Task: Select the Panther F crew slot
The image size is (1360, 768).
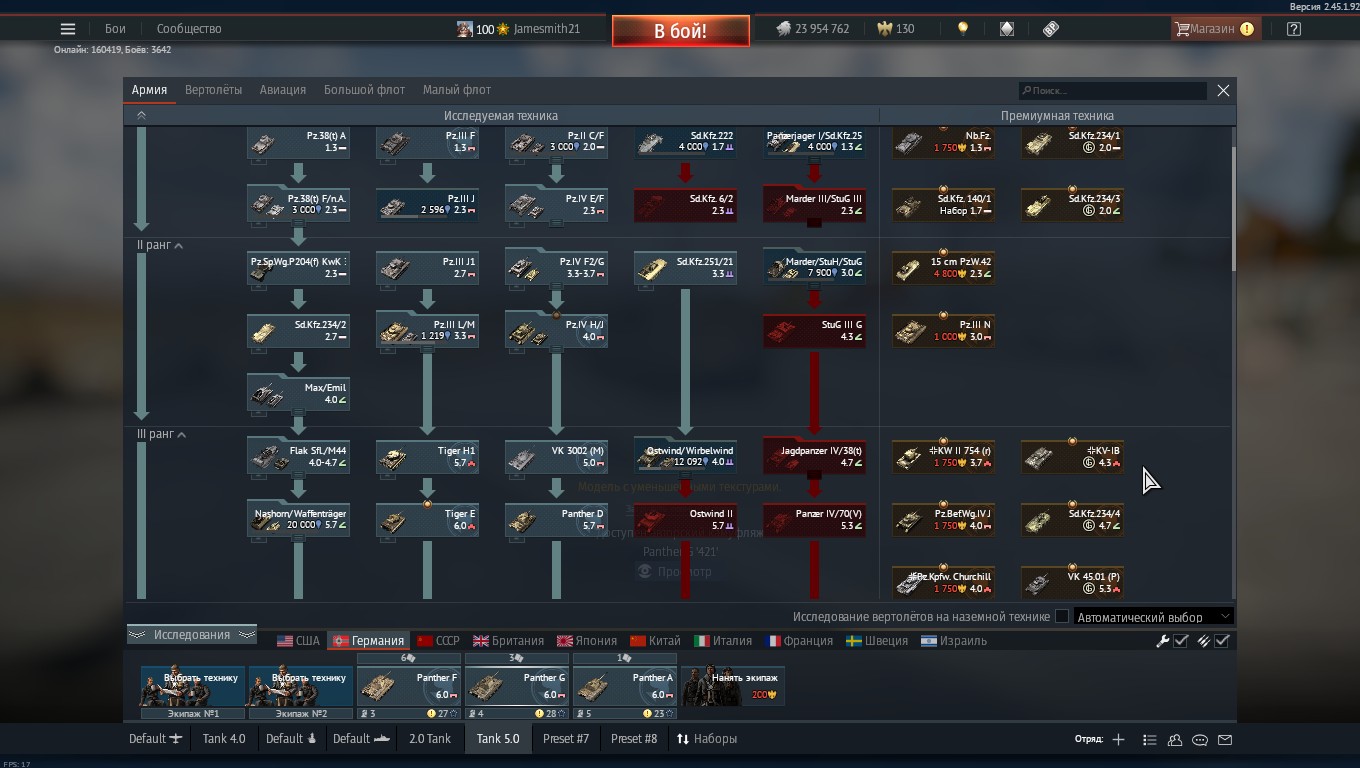Action: point(409,686)
